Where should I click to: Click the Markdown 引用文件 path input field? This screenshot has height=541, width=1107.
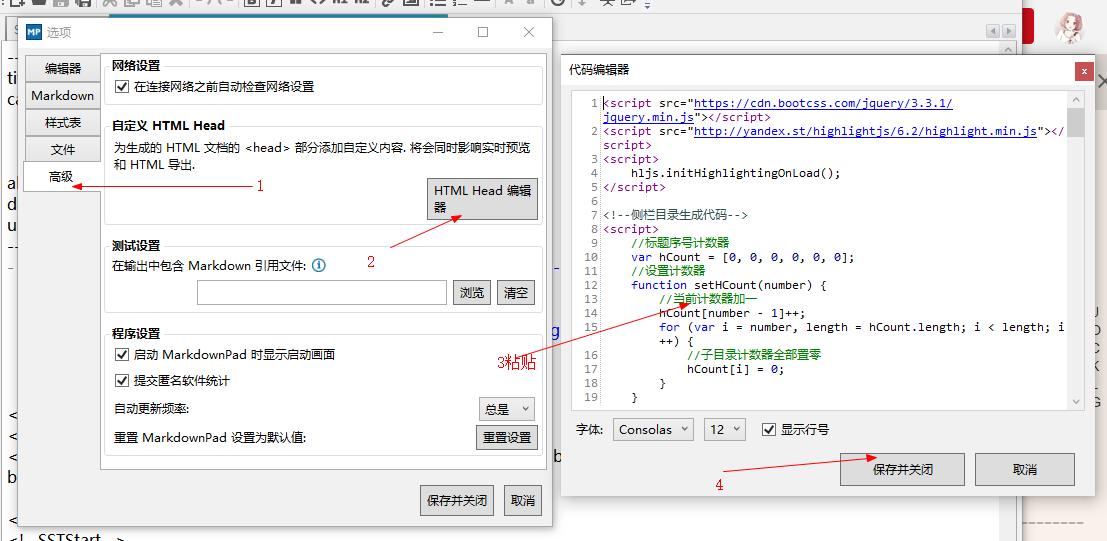(x=322, y=292)
